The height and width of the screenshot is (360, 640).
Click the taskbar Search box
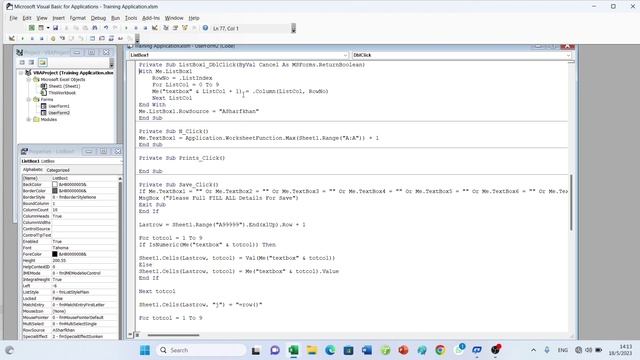tap(202, 350)
